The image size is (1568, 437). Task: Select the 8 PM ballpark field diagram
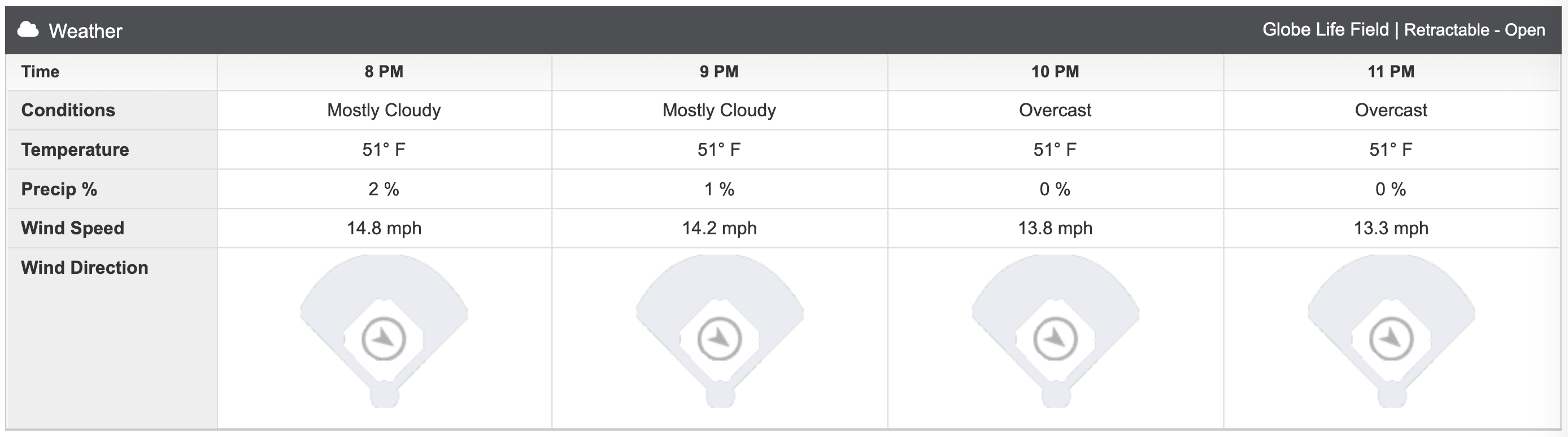click(x=384, y=331)
